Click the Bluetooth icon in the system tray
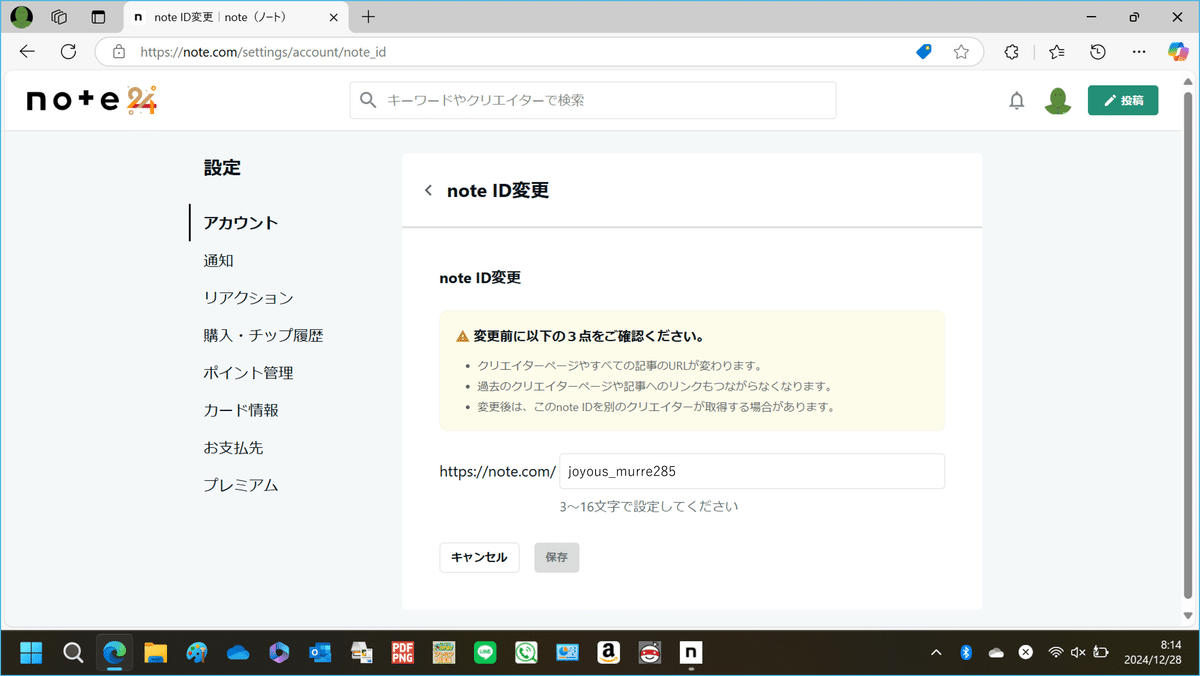Image resolution: width=1200 pixels, height=676 pixels. pos(966,652)
